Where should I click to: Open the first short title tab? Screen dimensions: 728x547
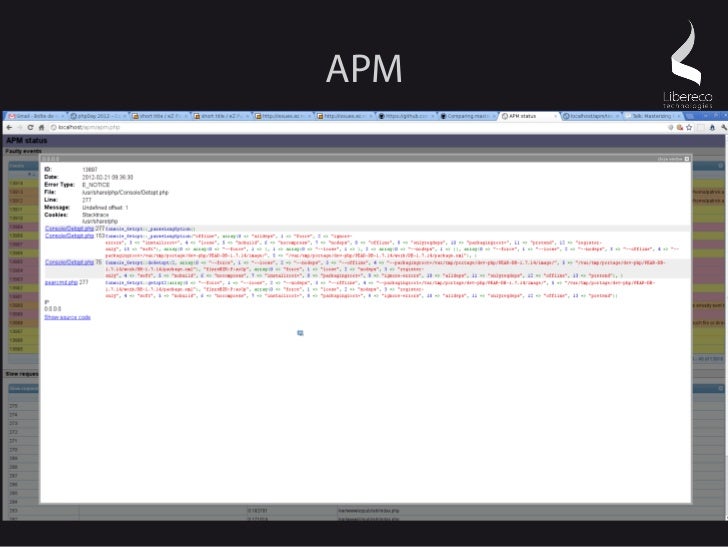[x=160, y=116]
